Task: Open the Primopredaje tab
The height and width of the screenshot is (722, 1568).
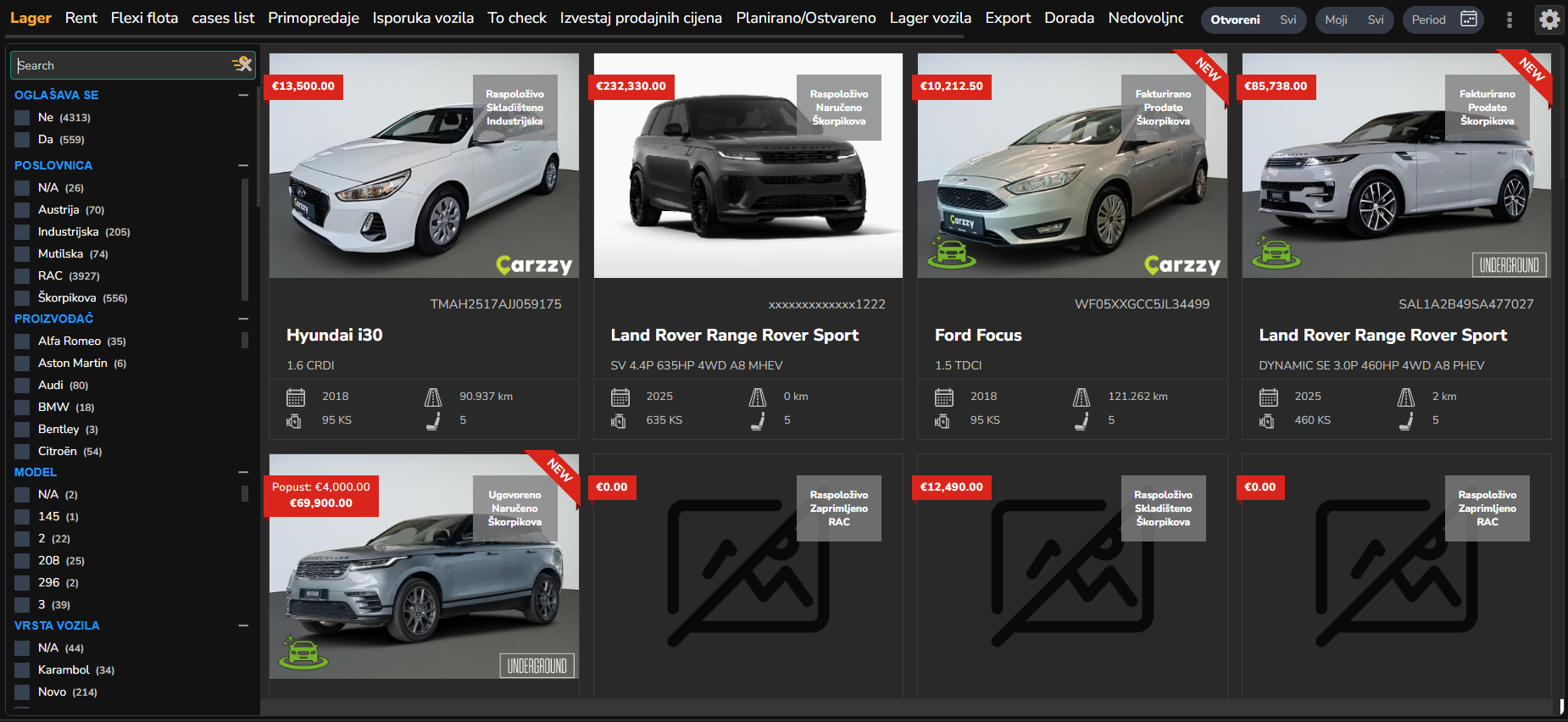Action: 314,18
